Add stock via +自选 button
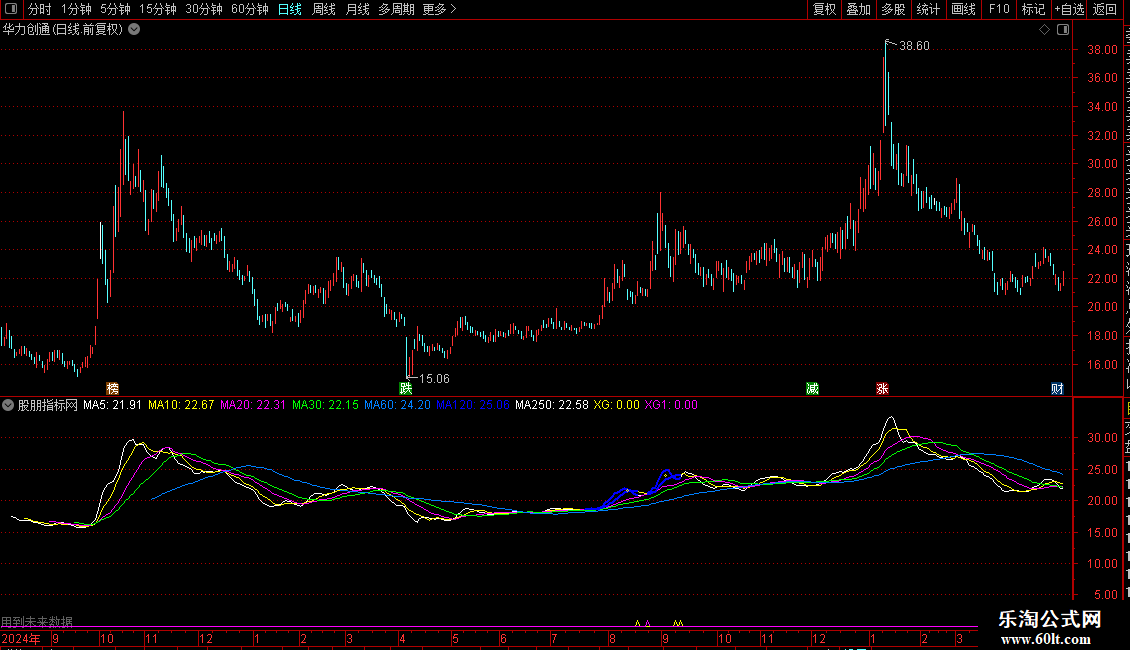The image size is (1130, 650). tap(1069, 9)
